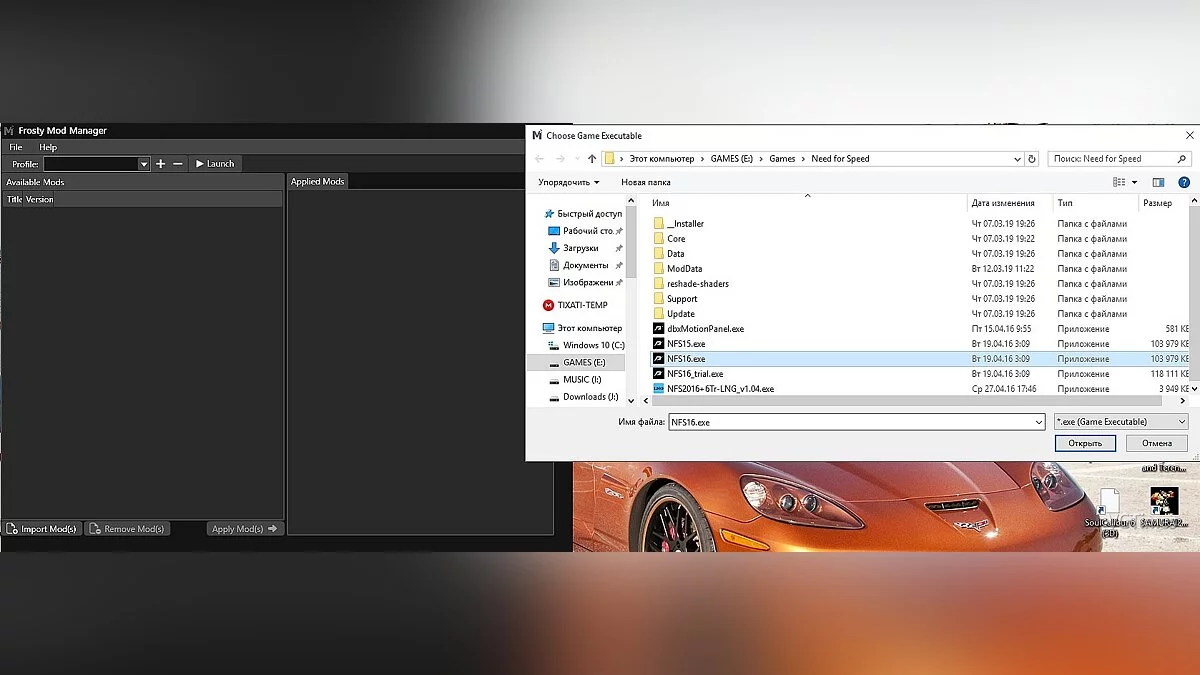Screen dimensions: 1200x675
Task: Add a new profile with the plus icon
Action: click(x=159, y=163)
